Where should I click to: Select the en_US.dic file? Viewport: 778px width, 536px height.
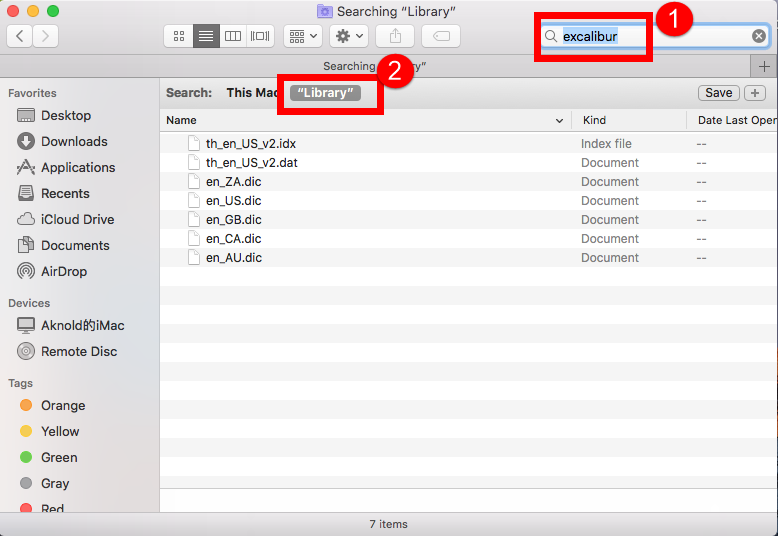[234, 201]
